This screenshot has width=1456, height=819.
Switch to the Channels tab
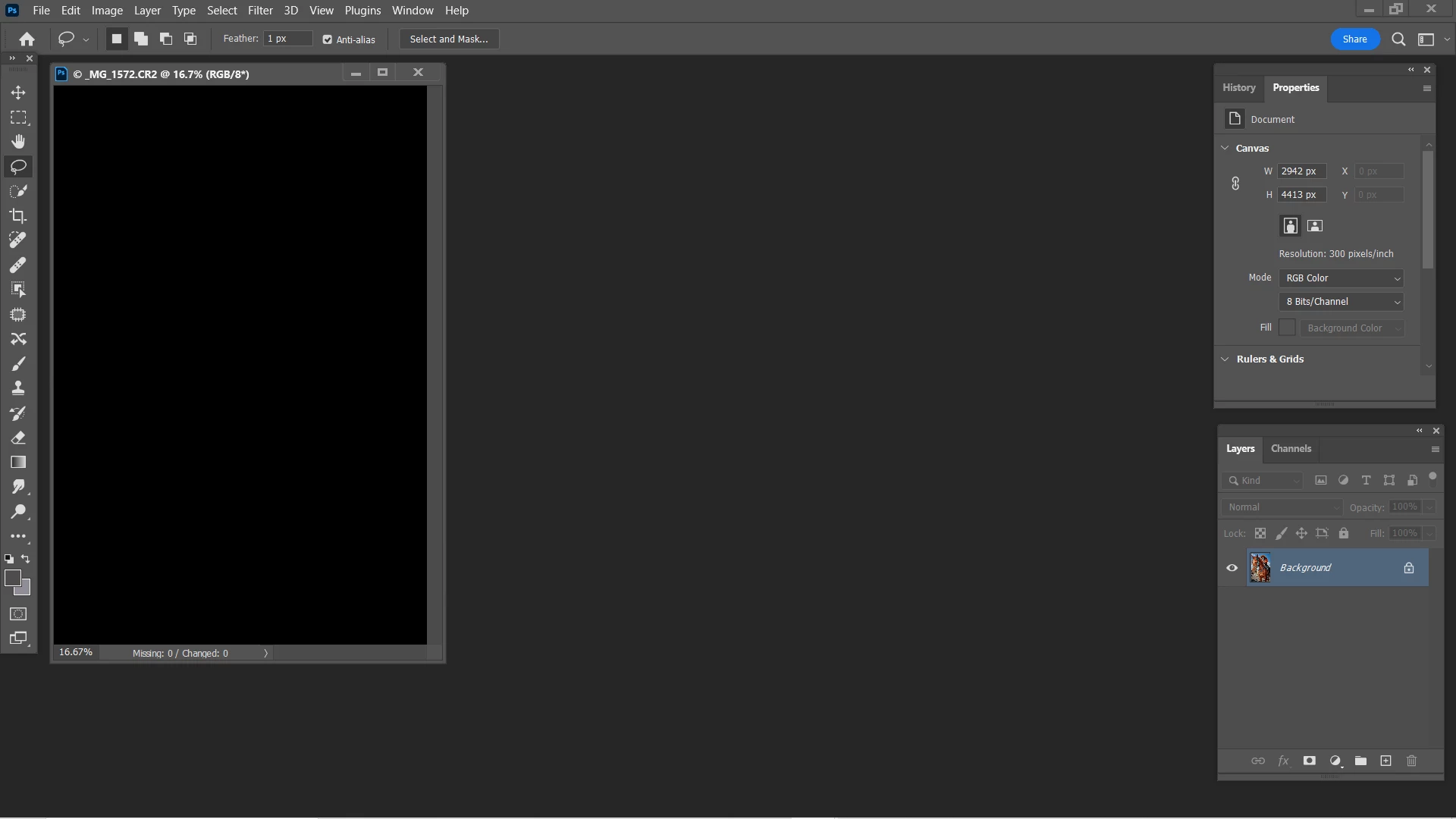coord(1291,449)
